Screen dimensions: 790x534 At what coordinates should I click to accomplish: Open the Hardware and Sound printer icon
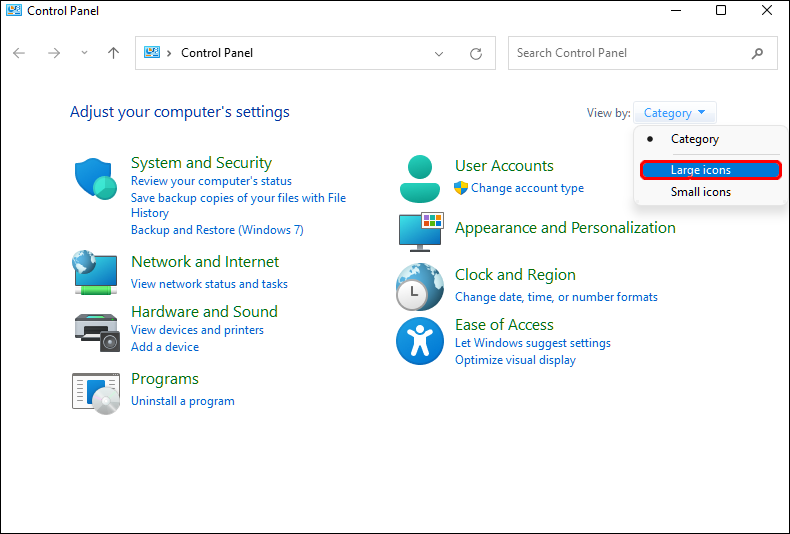(96, 330)
